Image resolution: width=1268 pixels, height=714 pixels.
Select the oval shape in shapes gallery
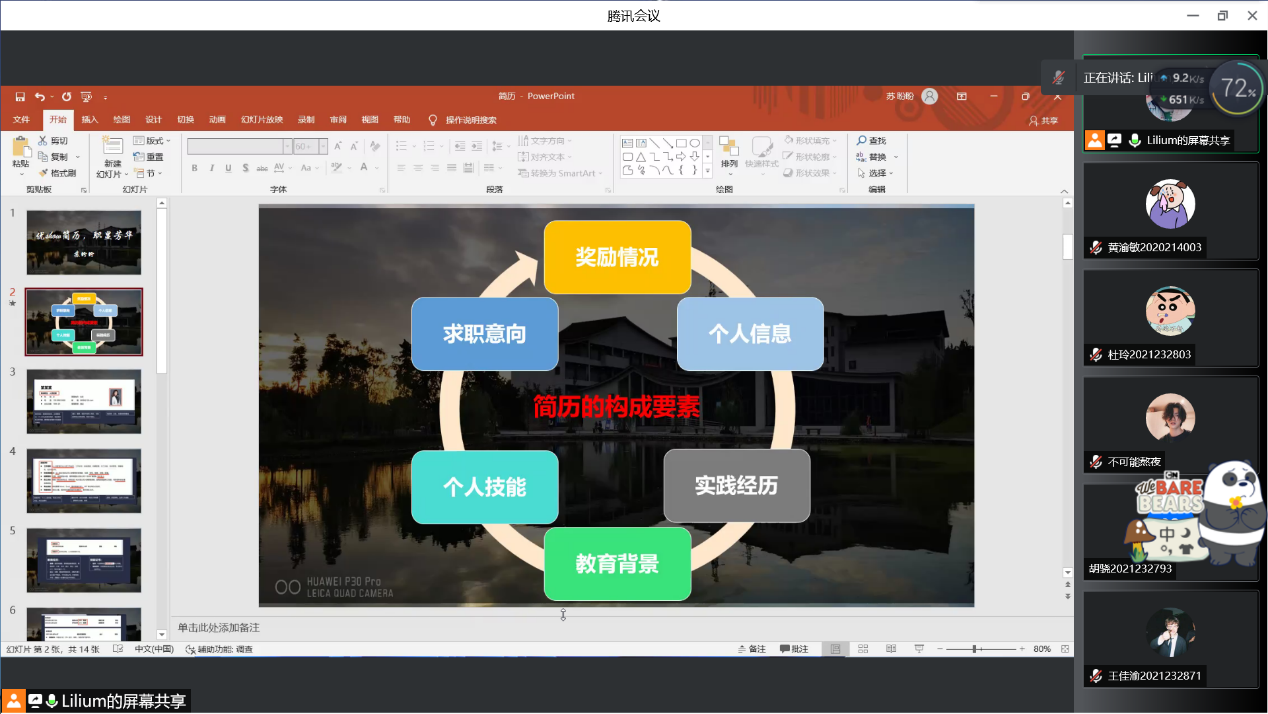click(694, 143)
